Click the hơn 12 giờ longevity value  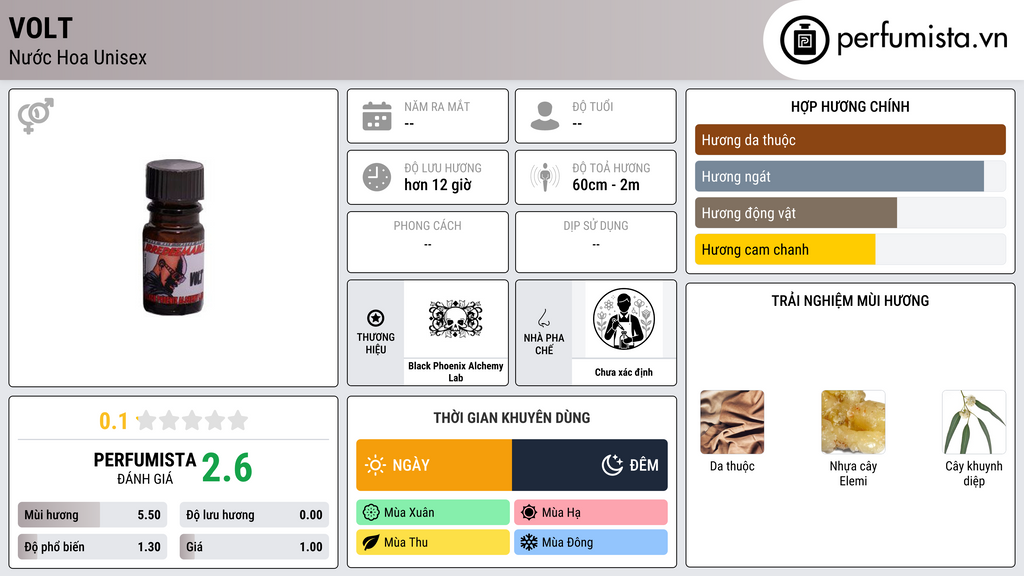tap(438, 185)
